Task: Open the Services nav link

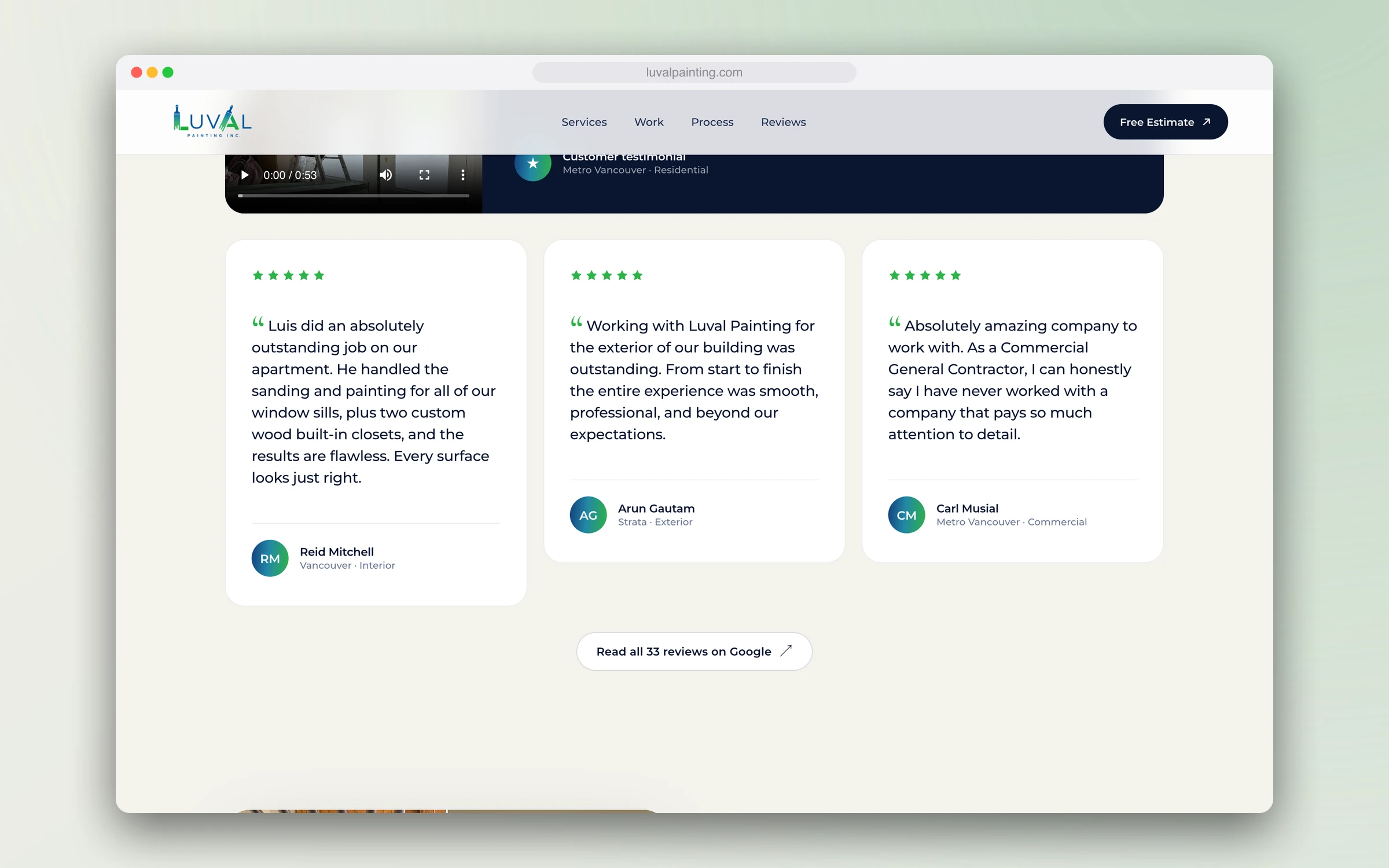Action: [584, 122]
